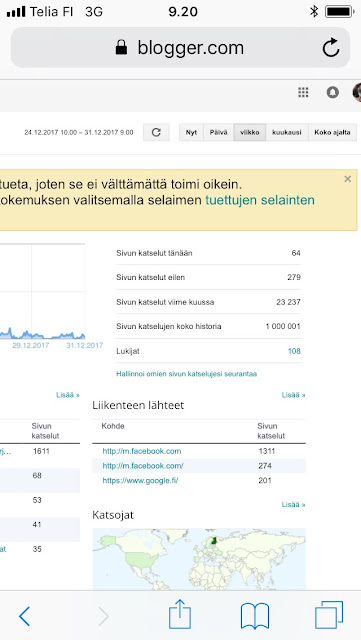Viewport: 361px width, 640px height.
Task: Click the Katsojat heading
Action: pyautogui.click(x=113, y=515)
